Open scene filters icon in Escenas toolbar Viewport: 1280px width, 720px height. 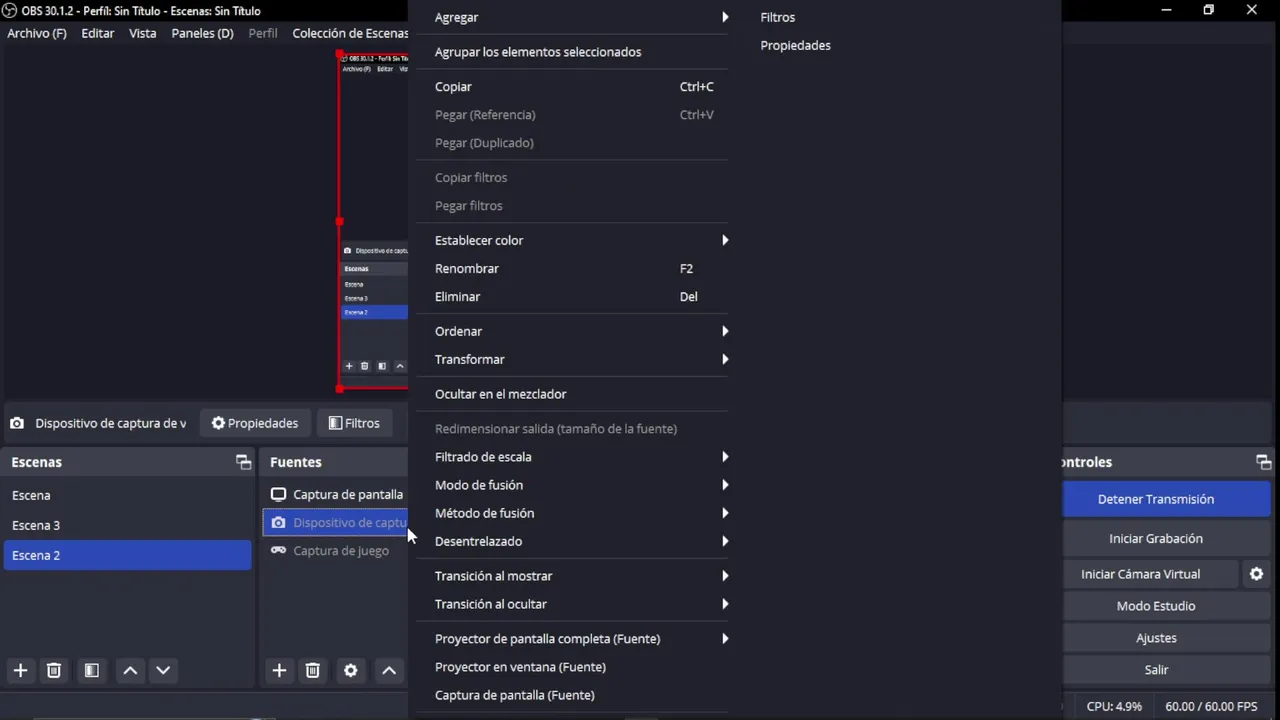91,670
